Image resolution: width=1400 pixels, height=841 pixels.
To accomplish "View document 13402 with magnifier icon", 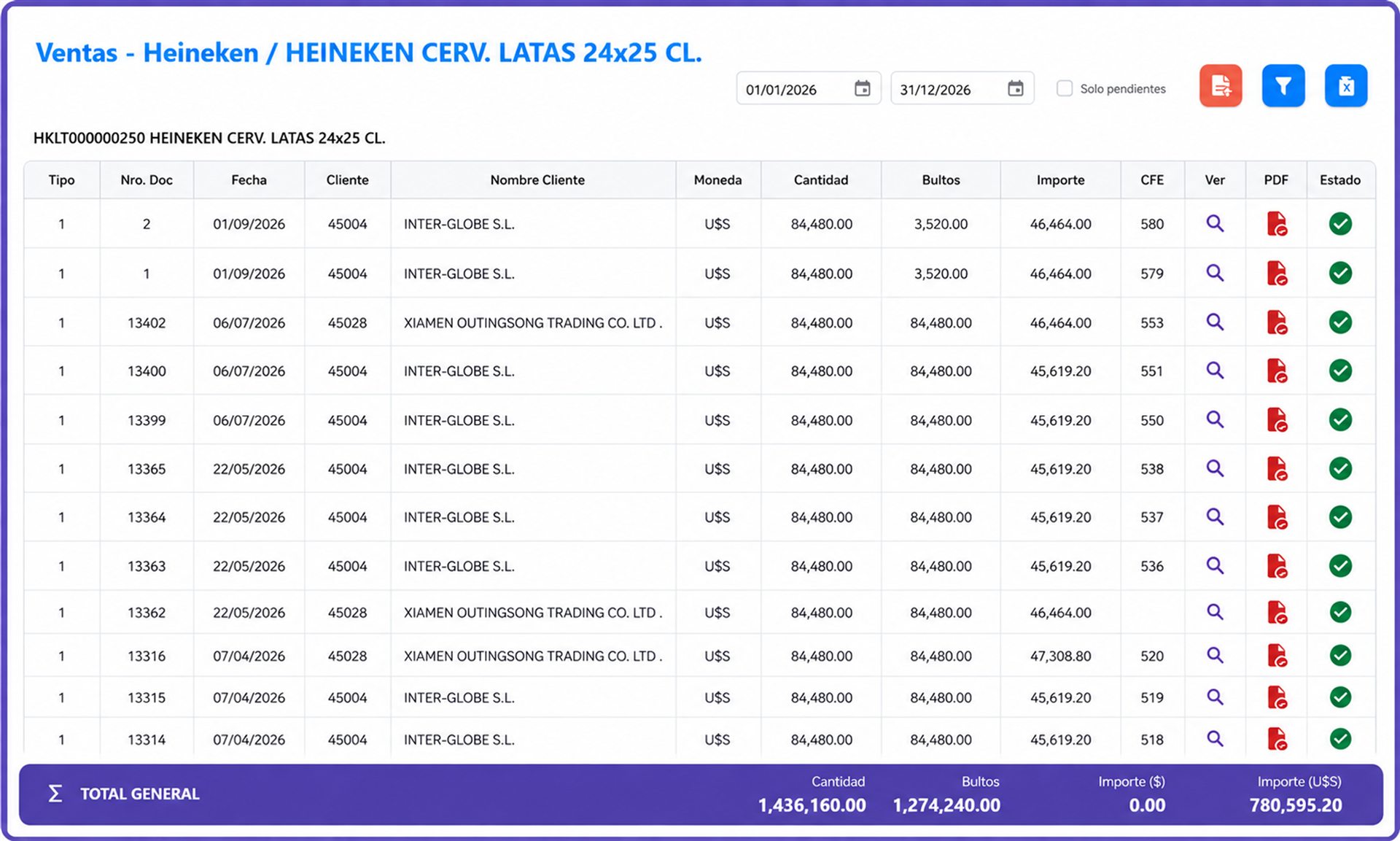I will (1215, 322).
